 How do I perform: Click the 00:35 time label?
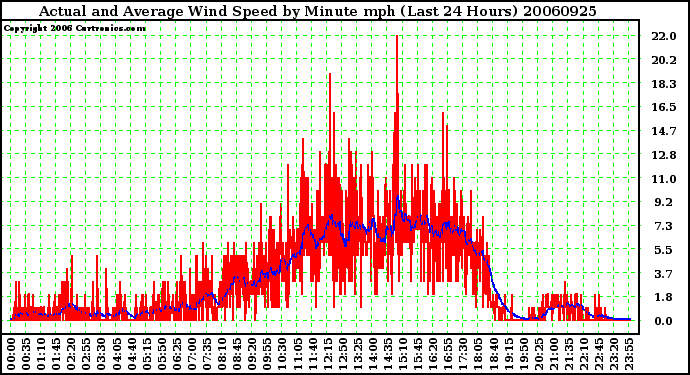[x=26, y=354]
